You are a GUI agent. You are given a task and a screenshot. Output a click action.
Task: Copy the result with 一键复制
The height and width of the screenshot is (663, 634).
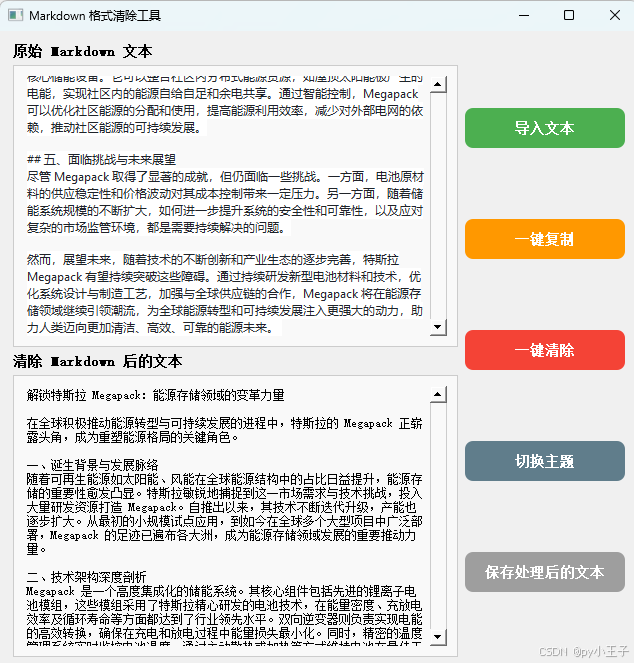click(x=545, y=239)
